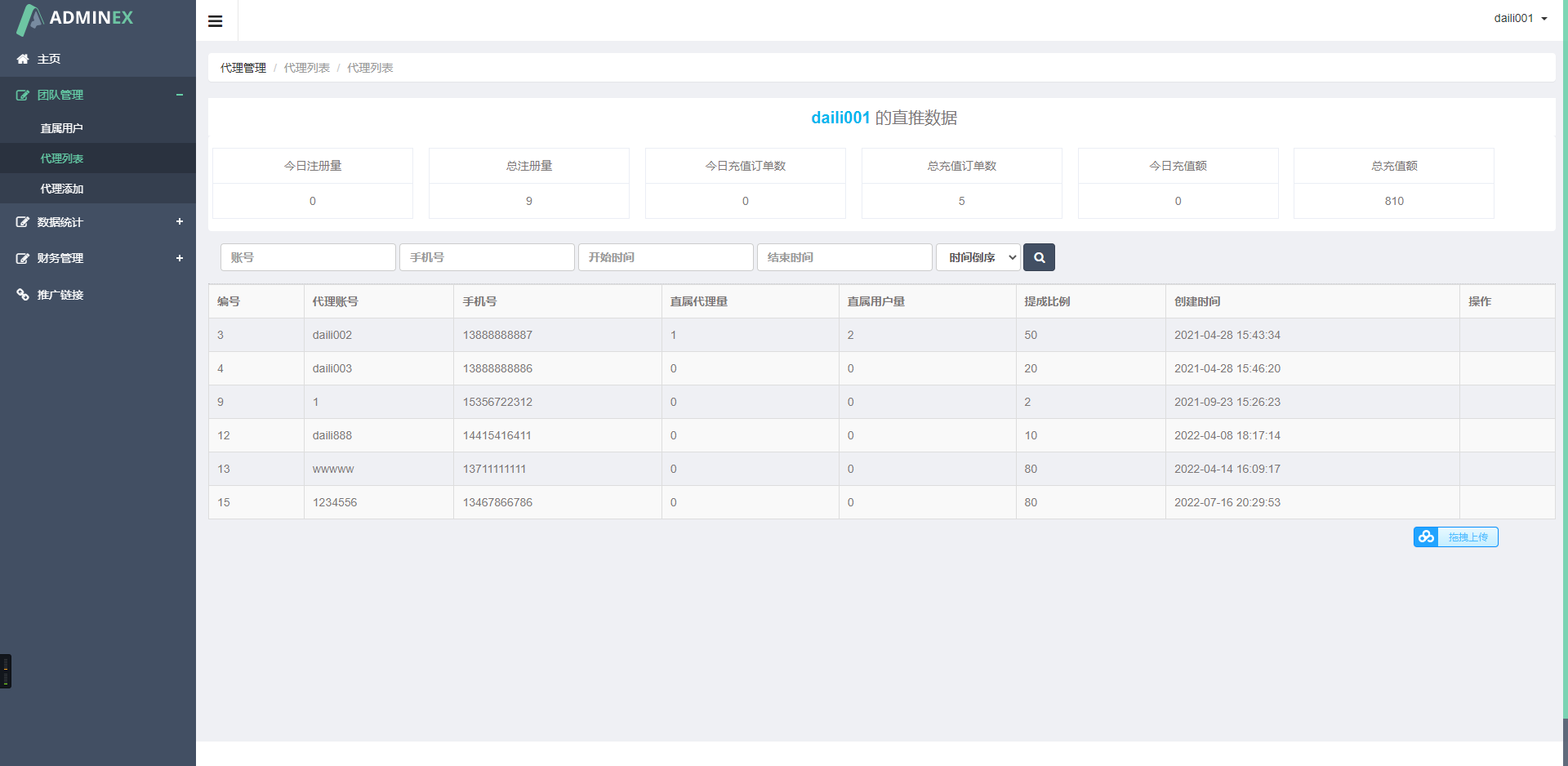Expand the 数据统计 menu with plus sign
This screenshot has width=1568, height=766.
pos(179,221)
